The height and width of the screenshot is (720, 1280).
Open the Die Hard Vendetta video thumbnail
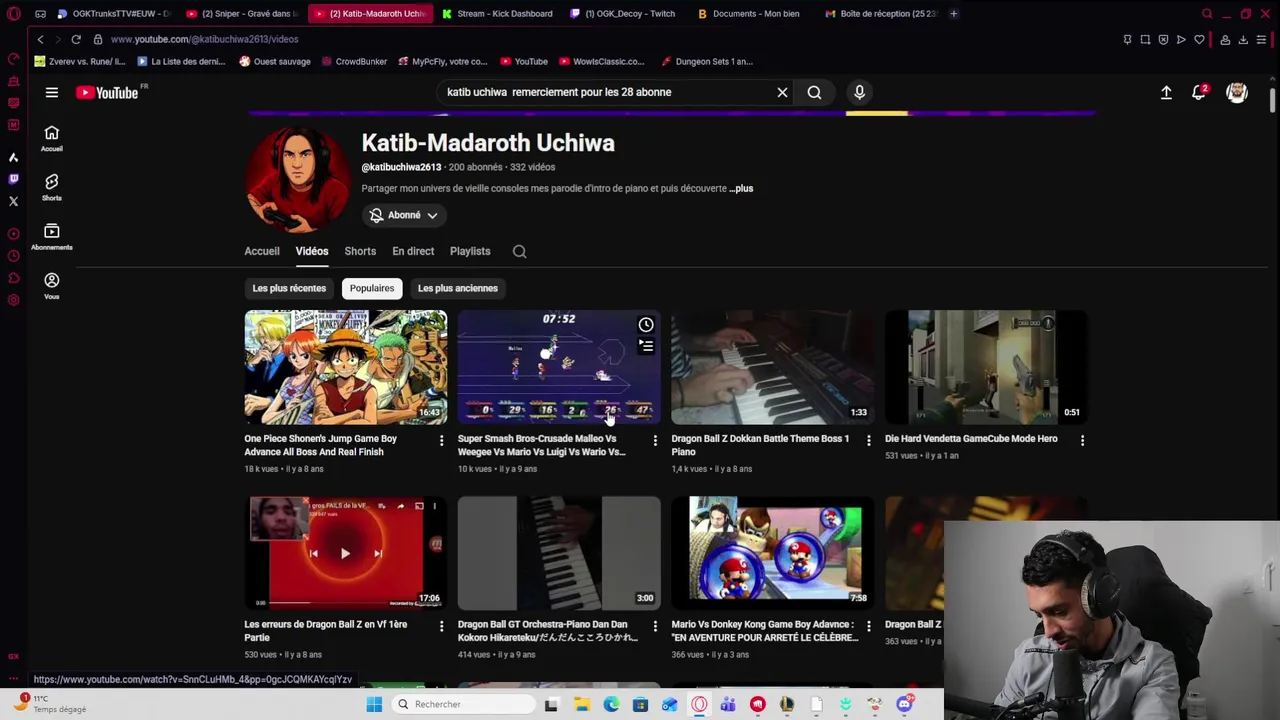point(986,367)
